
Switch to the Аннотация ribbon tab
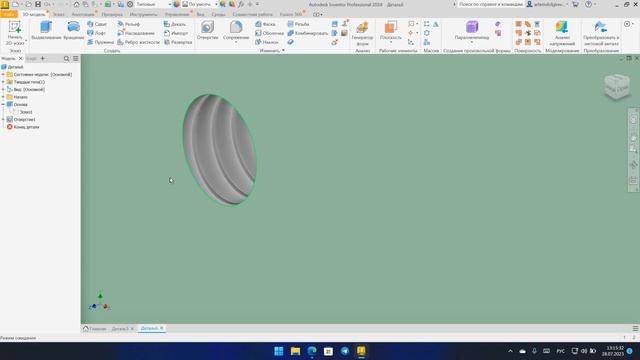[83, 14]
